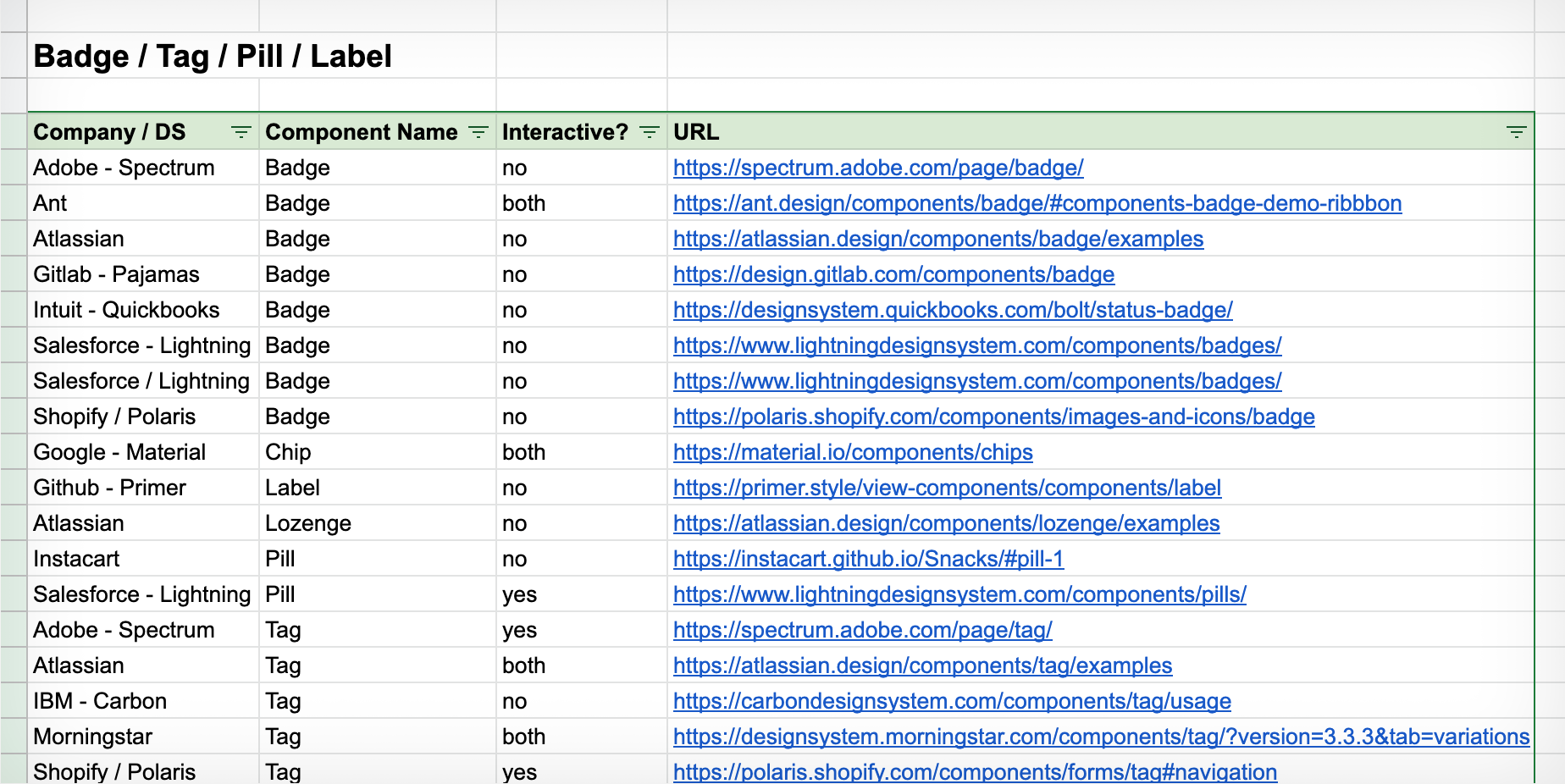
Task: Select the Label component name cell
Action: point(378,488)
